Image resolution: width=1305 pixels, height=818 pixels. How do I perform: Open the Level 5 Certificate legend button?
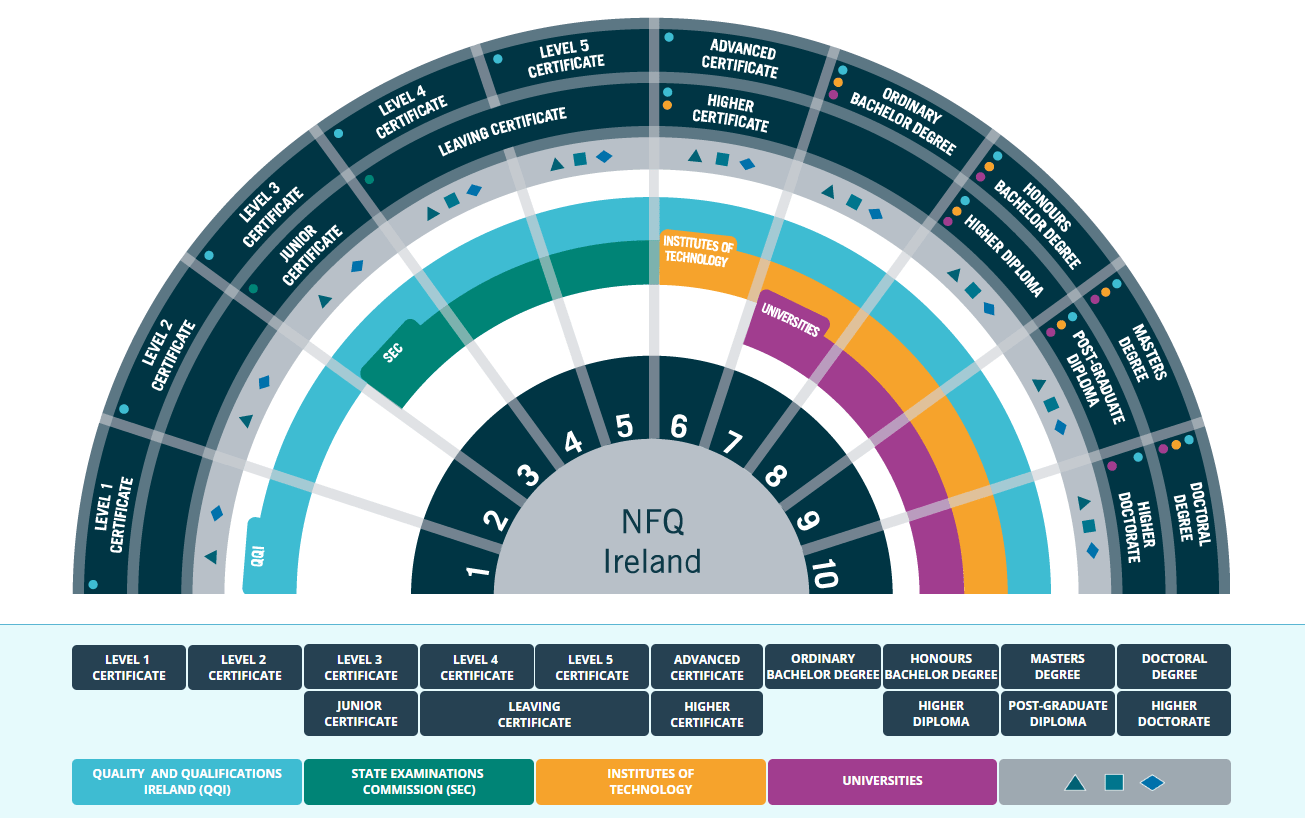tap(592, 667)
